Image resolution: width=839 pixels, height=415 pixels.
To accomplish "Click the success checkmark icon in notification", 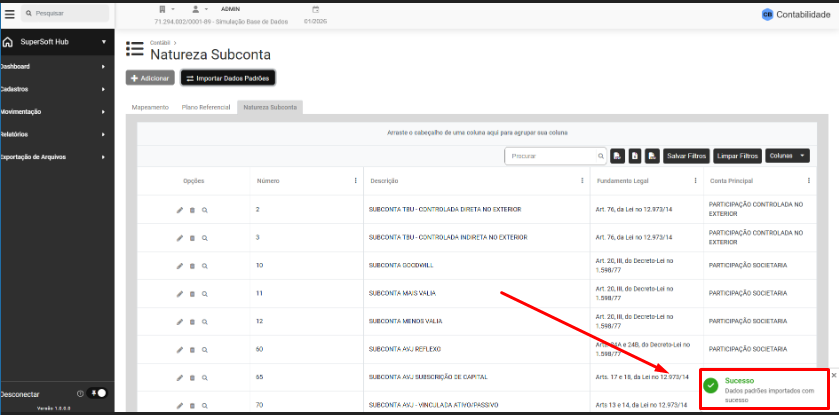I will click(x=711, y=386).
